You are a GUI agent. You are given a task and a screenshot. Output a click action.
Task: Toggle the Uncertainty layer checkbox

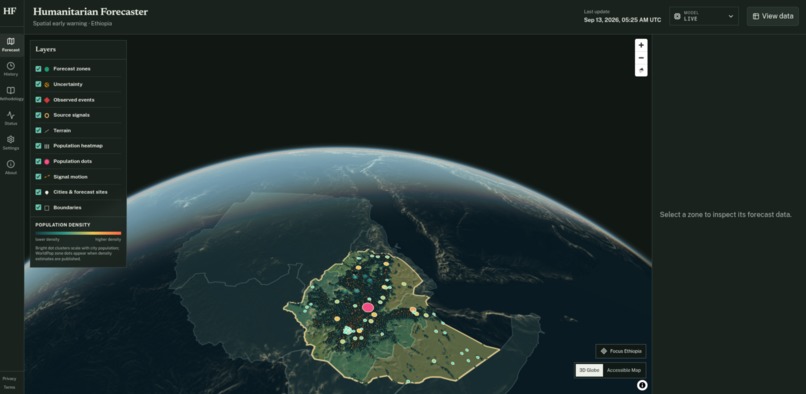[38, 84]
